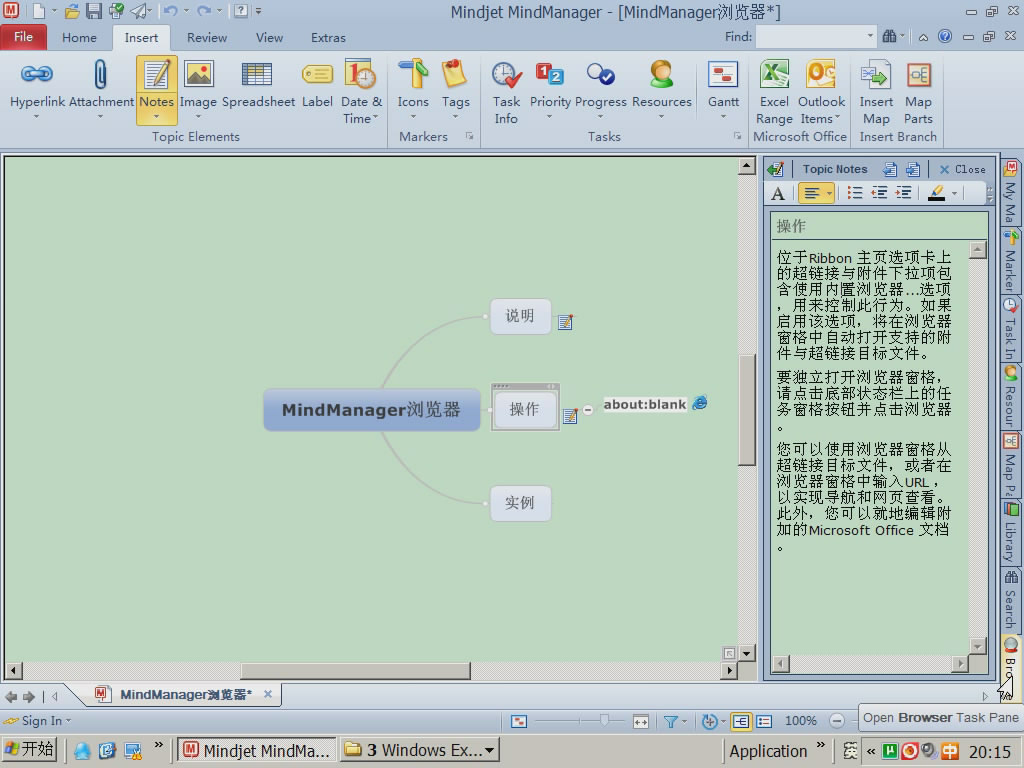The width and height of the screenshot is (1024, 768).
Task: Click the filter funnel in status bar
Action: (x=670, y=721)
